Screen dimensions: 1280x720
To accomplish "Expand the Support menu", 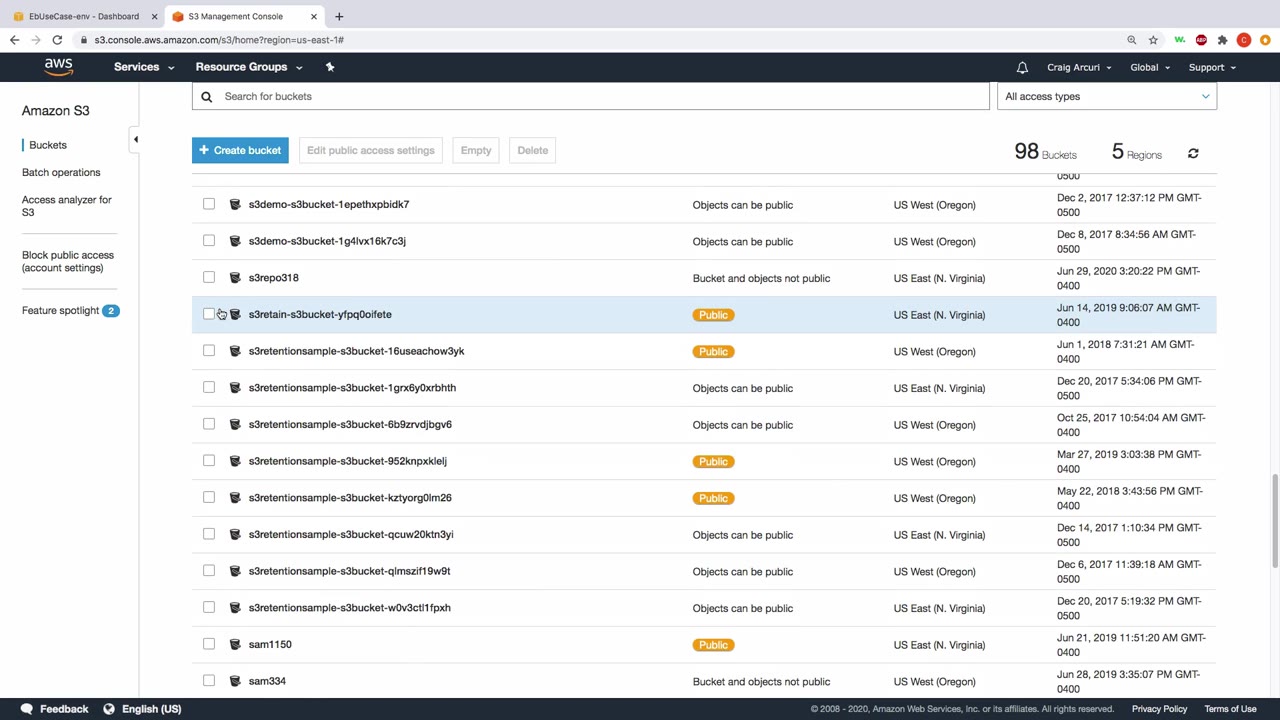I will (1212, 67).
